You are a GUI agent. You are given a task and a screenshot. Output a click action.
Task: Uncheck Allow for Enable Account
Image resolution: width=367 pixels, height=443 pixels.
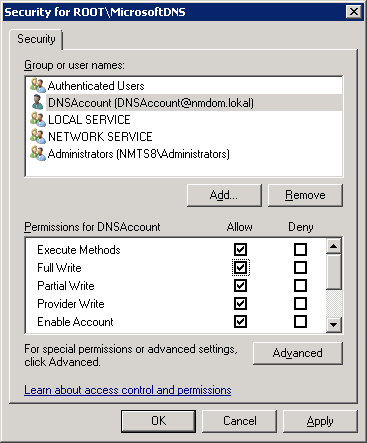point(240,321)
